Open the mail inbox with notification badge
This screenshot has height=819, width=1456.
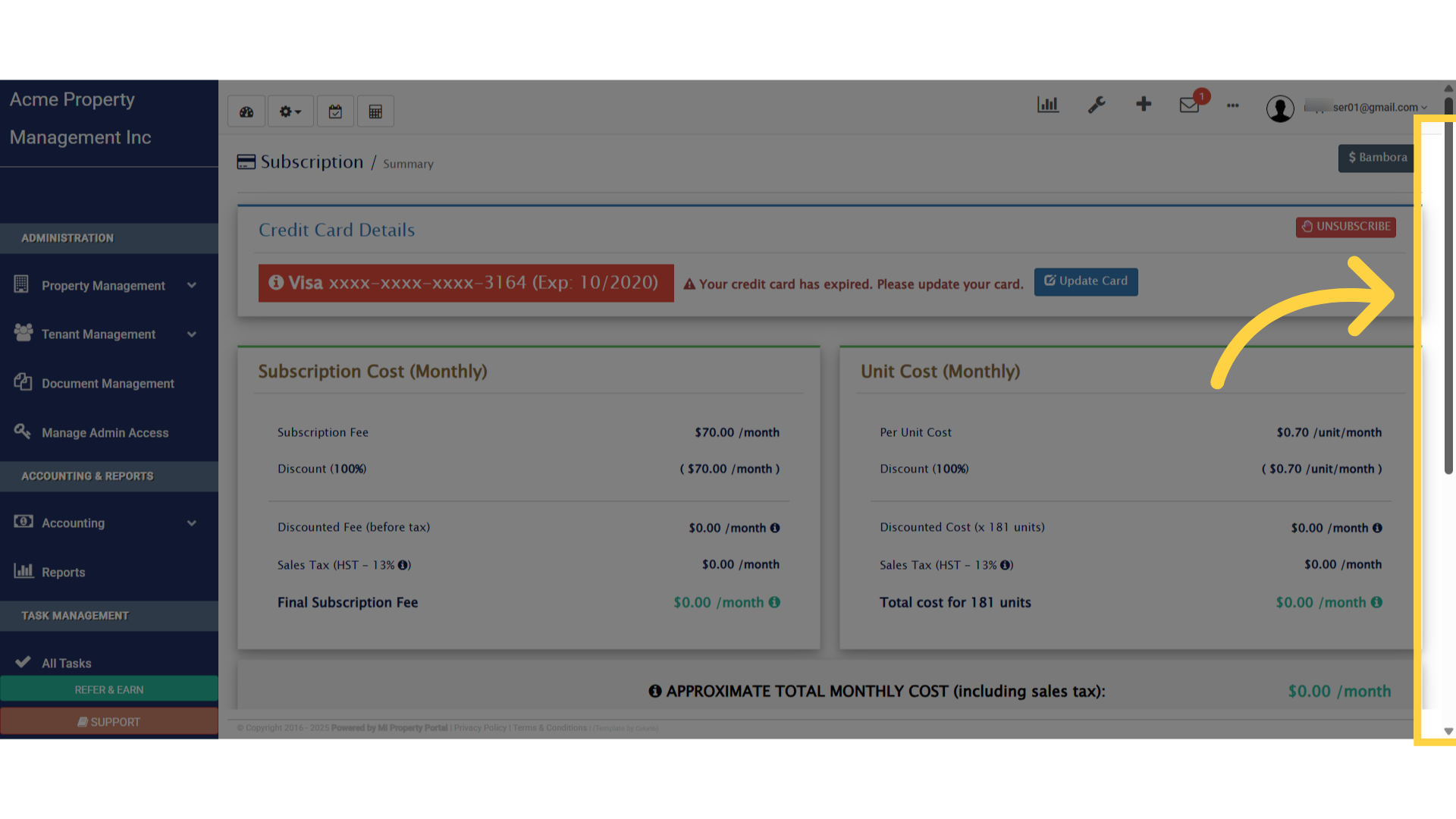click(1189, 105)
